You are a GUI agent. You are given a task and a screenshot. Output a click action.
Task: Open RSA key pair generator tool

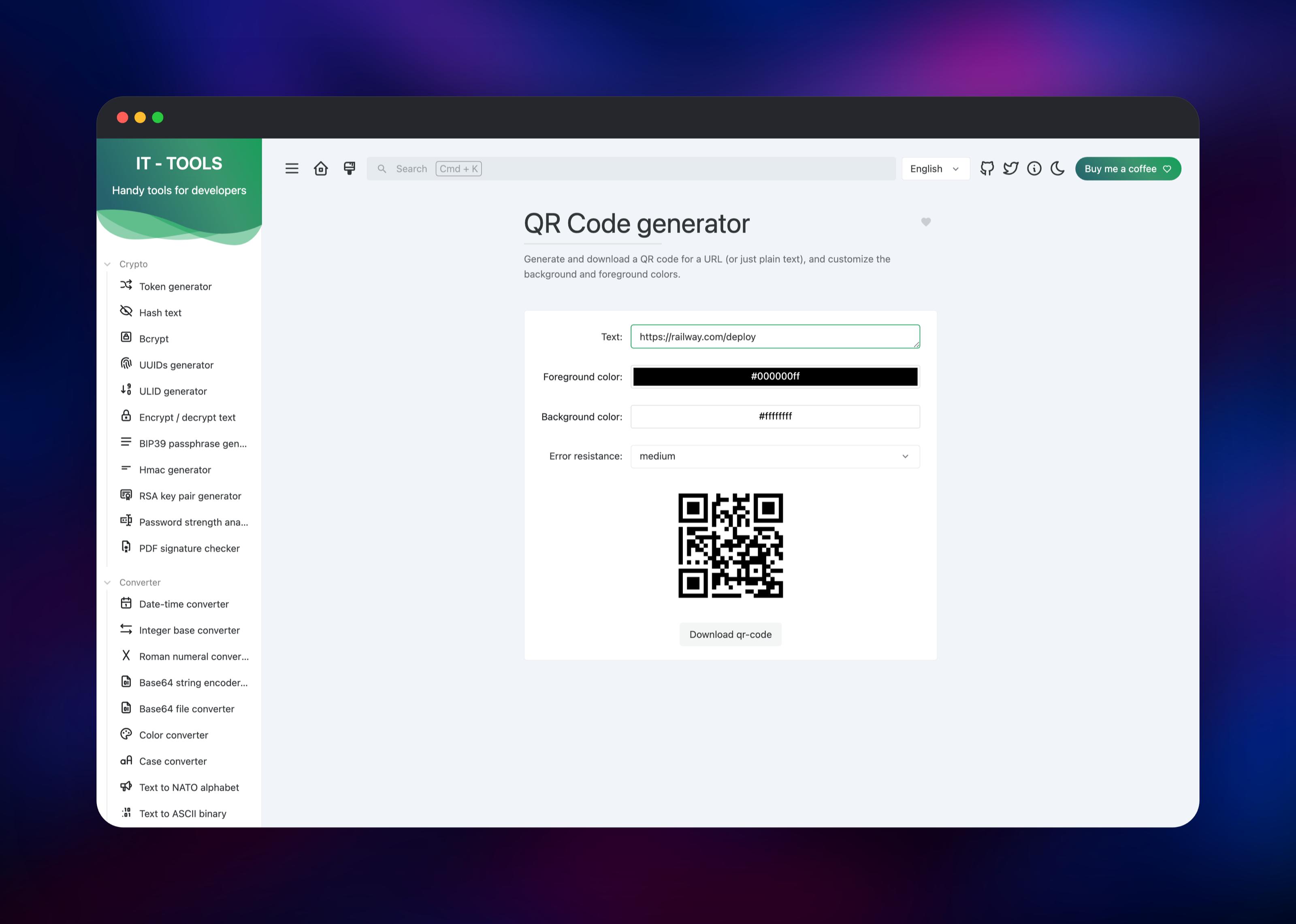(190, 496)
